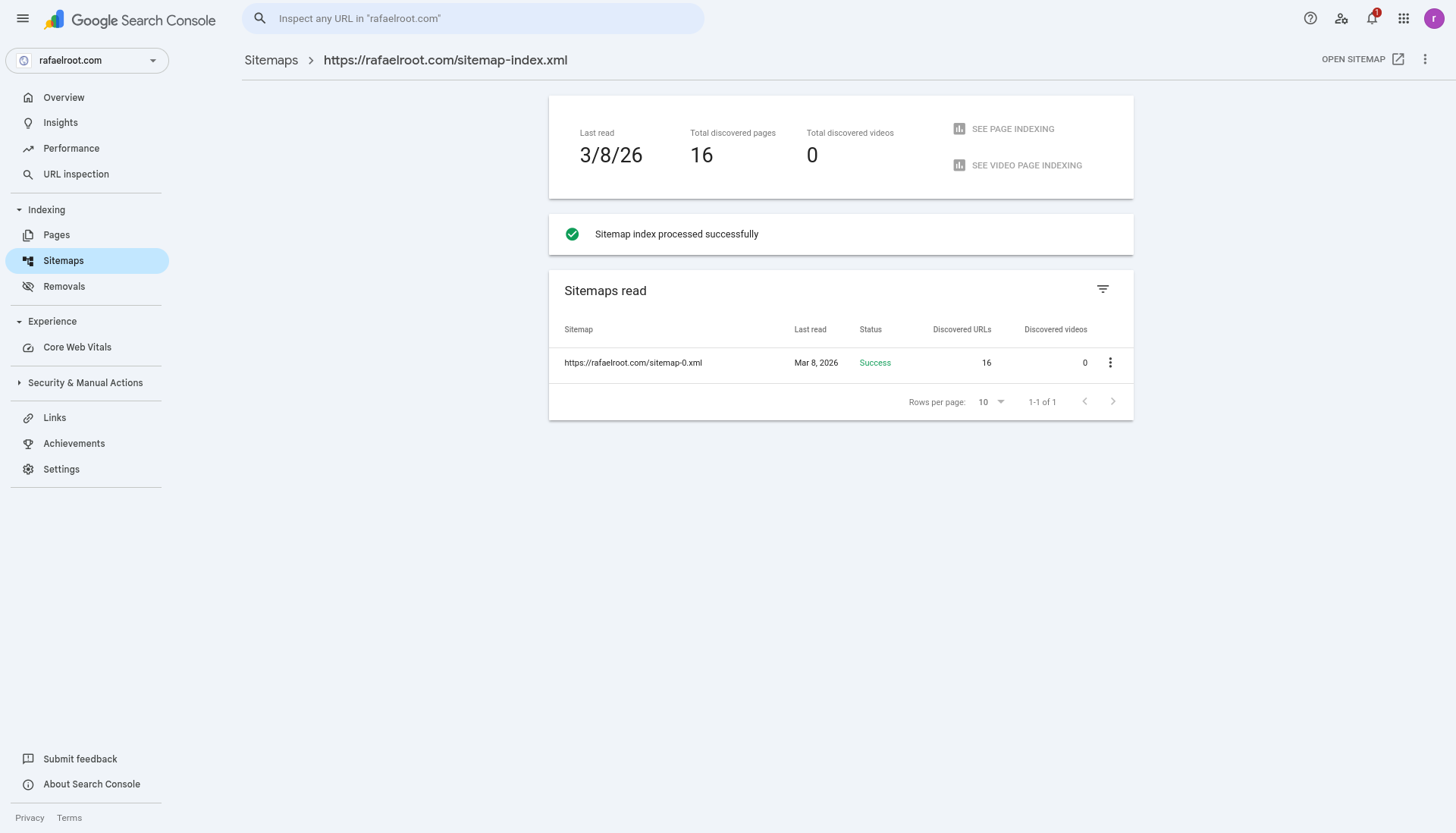Open user management icon in top bar

[1341, 18]
